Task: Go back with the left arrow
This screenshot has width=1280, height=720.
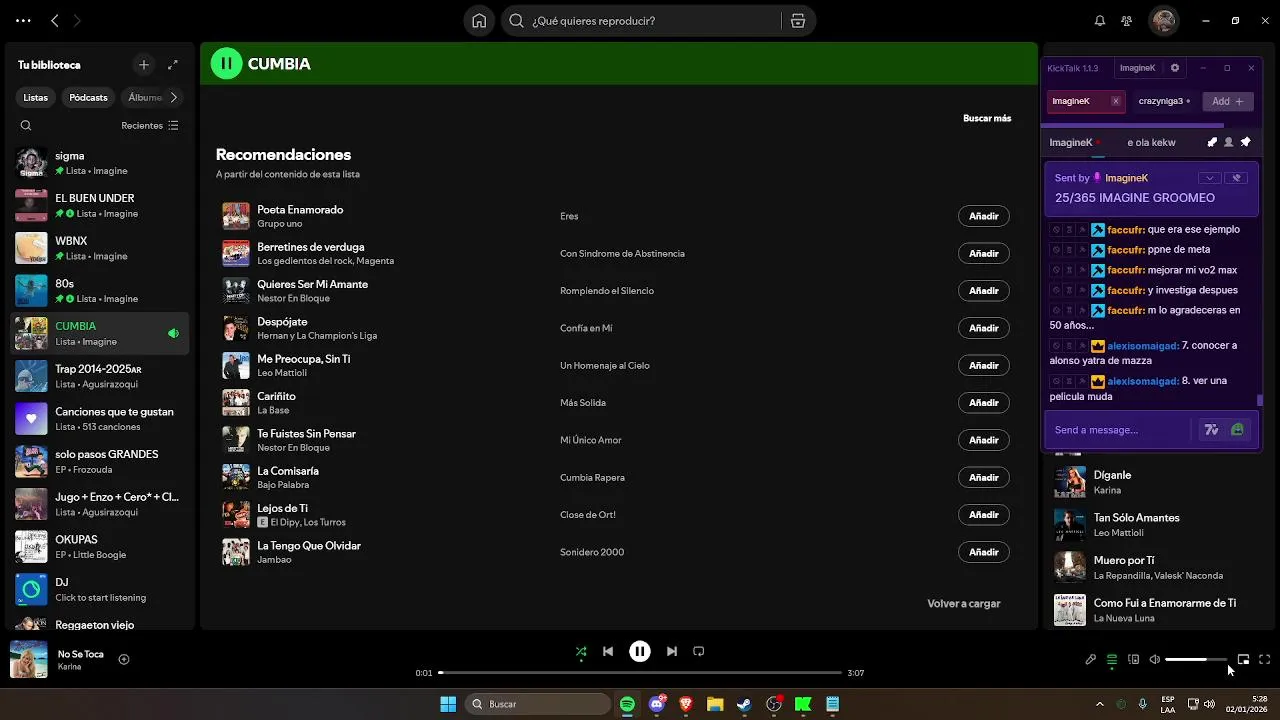Action: [55, 20]
